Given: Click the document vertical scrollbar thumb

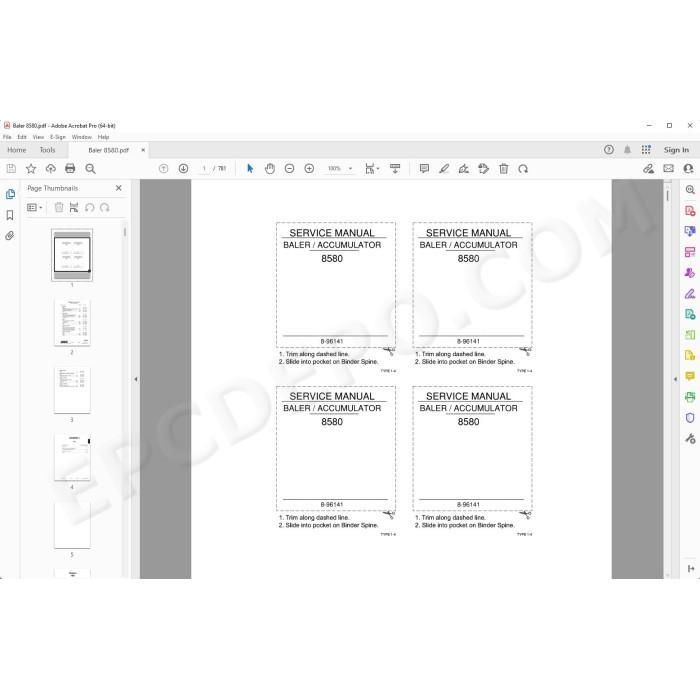Looking at the screenshot, I should (x=668, y=196).
